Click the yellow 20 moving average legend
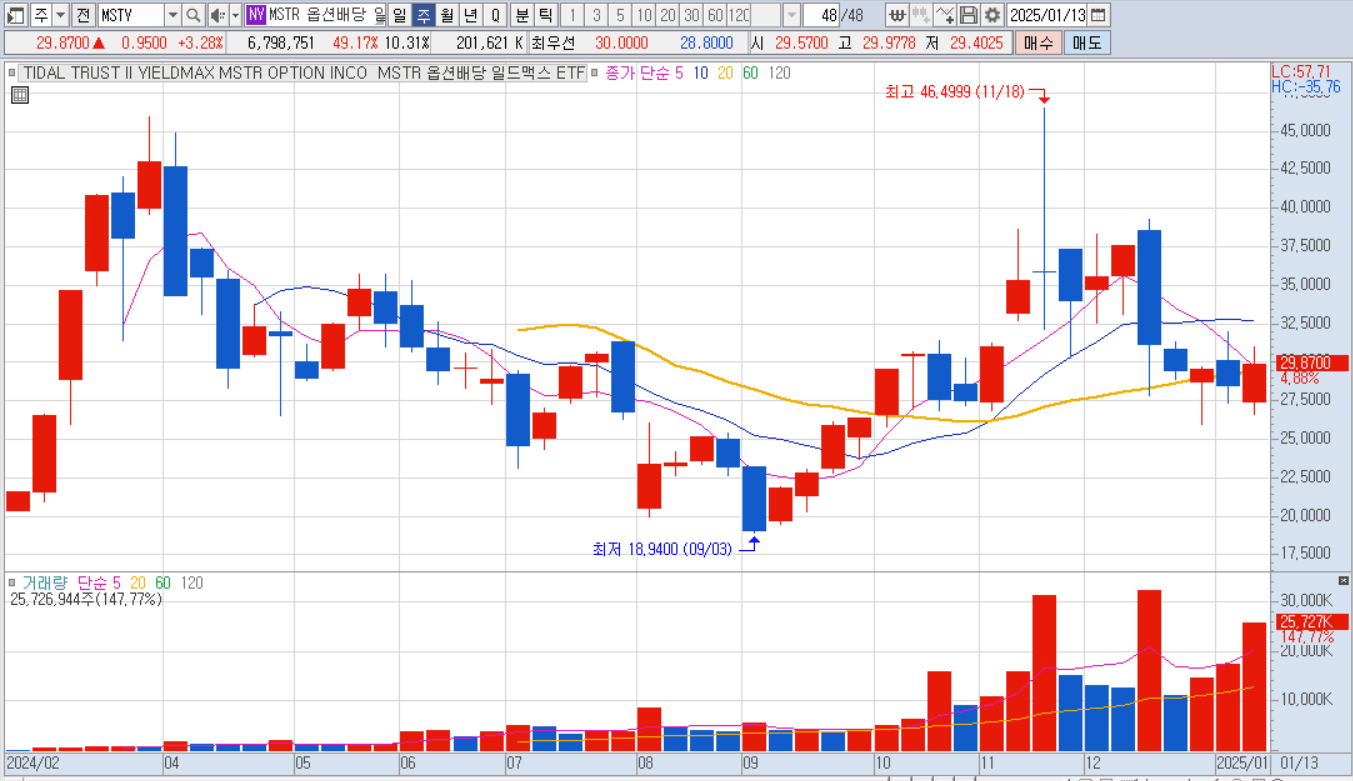The width and height of the screenshot is (1353, 781). click(x=725, y=72)
